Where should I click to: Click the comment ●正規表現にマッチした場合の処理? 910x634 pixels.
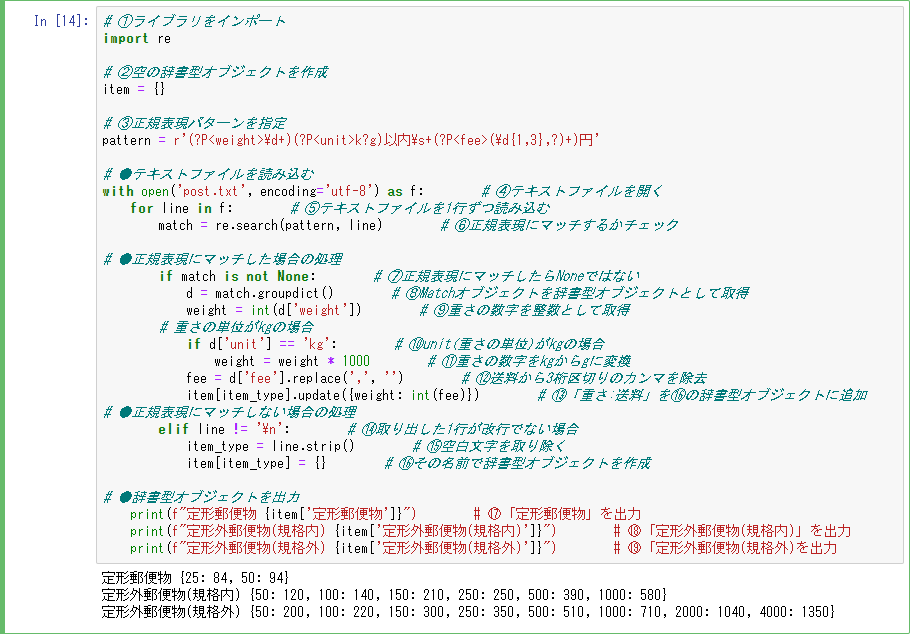pyautogui.click(x=222, y=259)
